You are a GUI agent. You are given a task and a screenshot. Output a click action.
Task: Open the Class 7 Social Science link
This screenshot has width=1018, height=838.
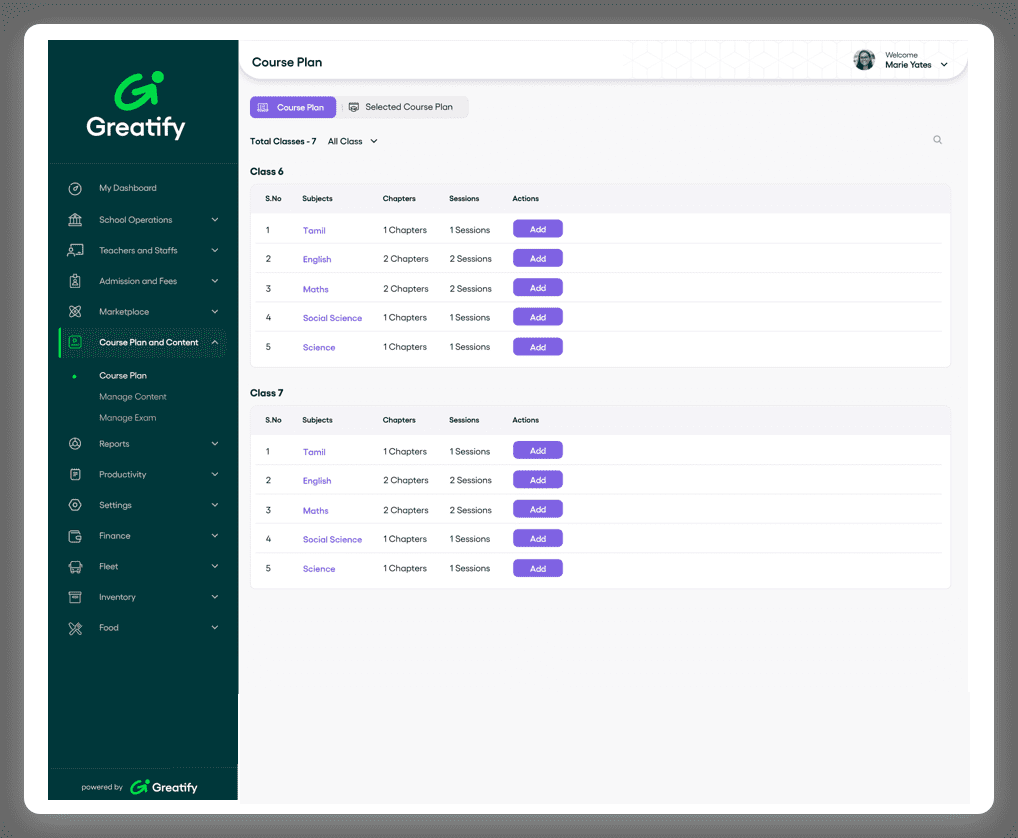(x=332, y=540)
